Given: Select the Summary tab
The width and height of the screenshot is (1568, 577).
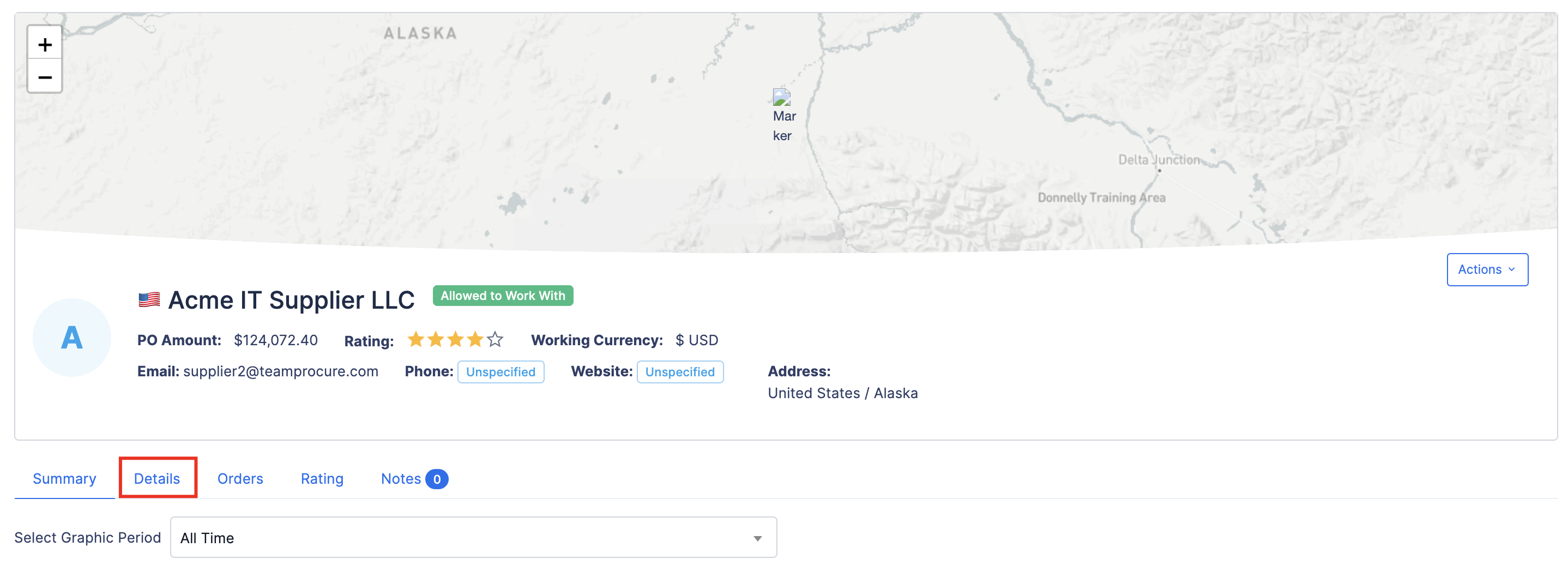Looking at the screenshot, I should 64,479.
